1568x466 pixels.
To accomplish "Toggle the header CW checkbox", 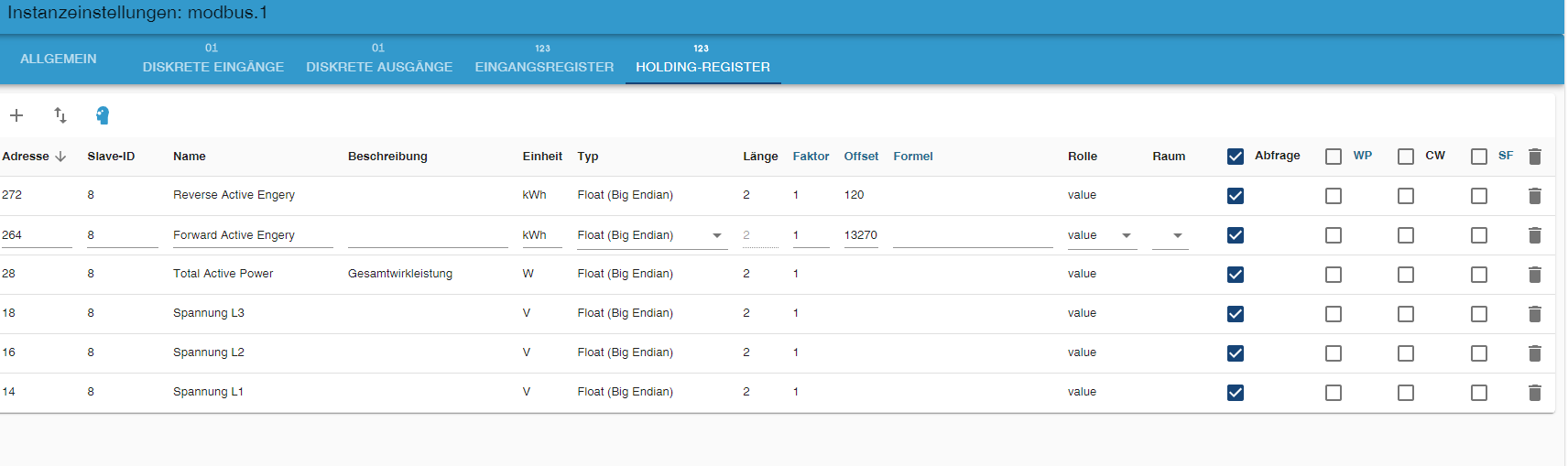I will click(1406, 157).
